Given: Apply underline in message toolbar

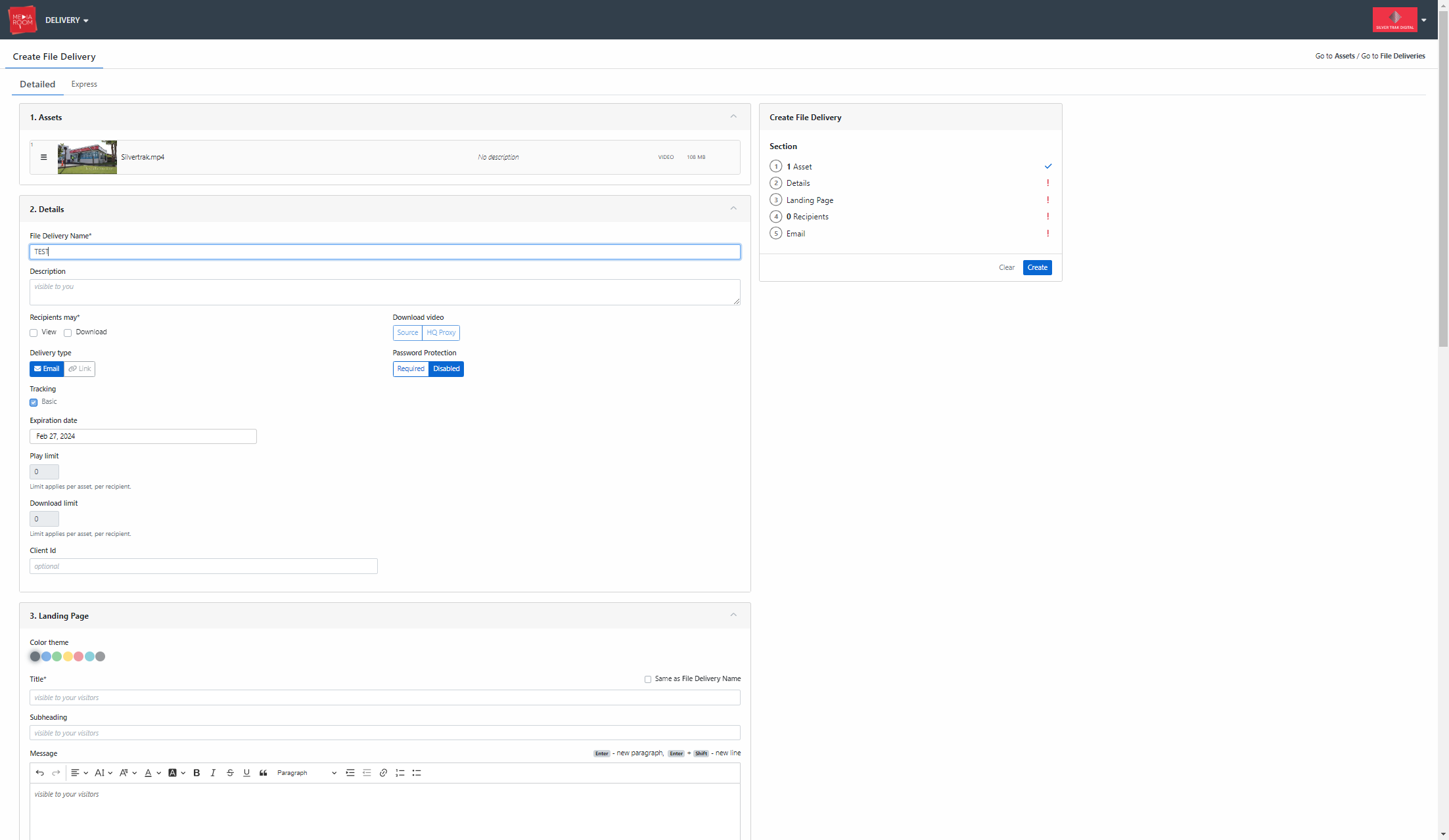Looking at the screenshot, I should click(x=246, y=773).
